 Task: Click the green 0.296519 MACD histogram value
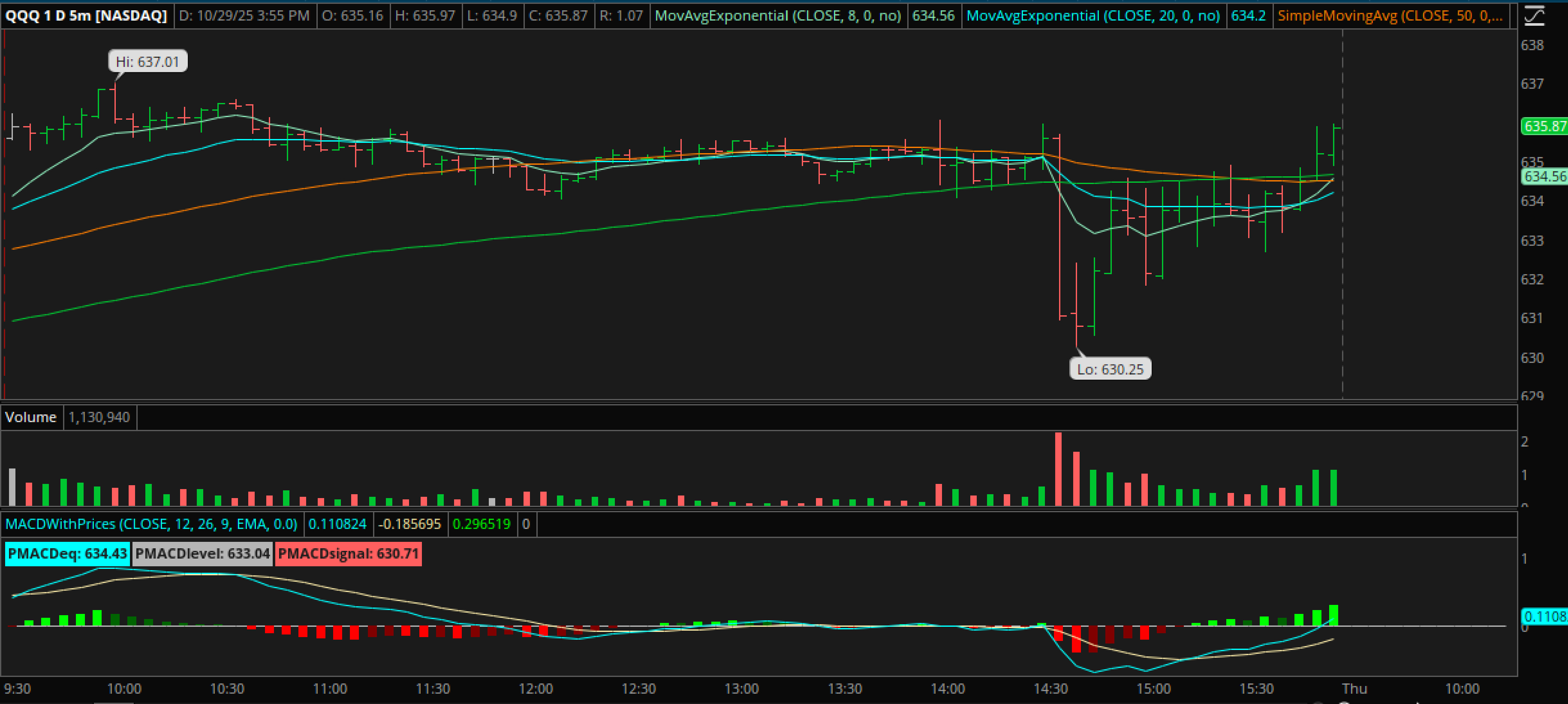pos(482,524)
